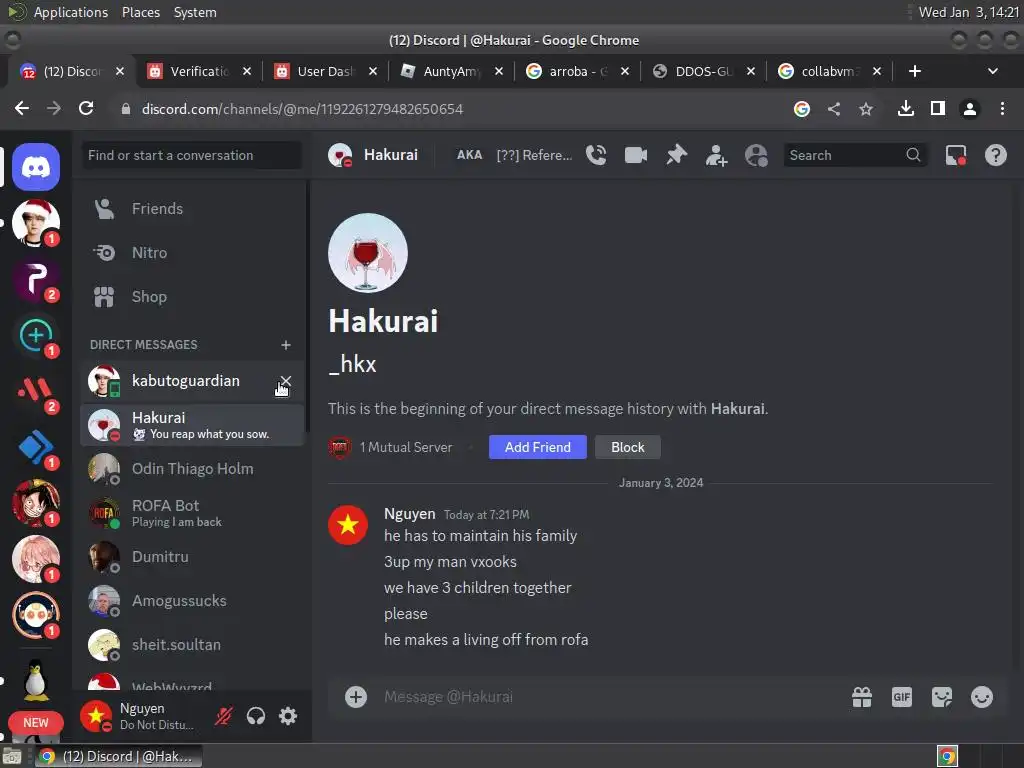Viewport: 1024px width, 768px height.
Task: Open the Places menu
Action: tap(140, 12)
